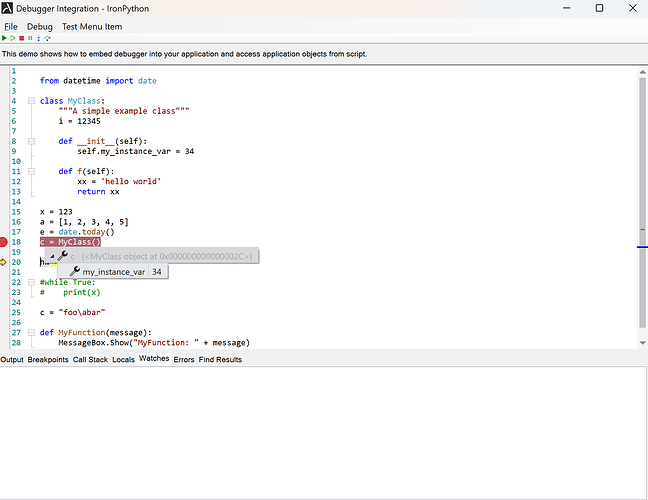Viewport: 648px width, 500px height.
Task: Collapse the class MyClass fold at line 4
Action: (31, 101)
